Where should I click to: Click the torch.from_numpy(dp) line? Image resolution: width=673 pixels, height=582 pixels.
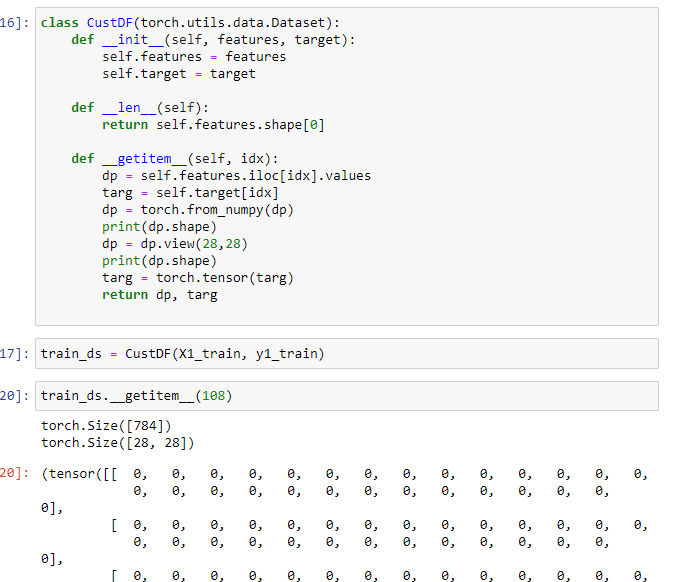click(198, 210)
